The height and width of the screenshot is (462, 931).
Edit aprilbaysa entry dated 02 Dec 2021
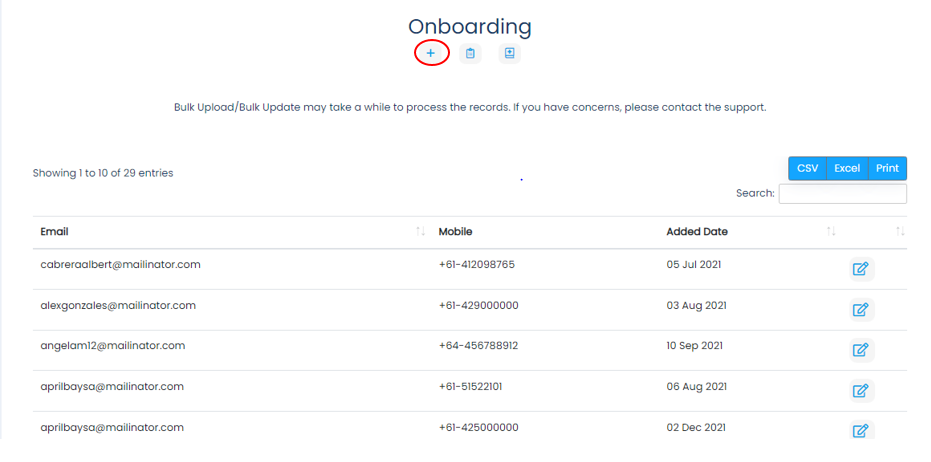tap(861, 431)
